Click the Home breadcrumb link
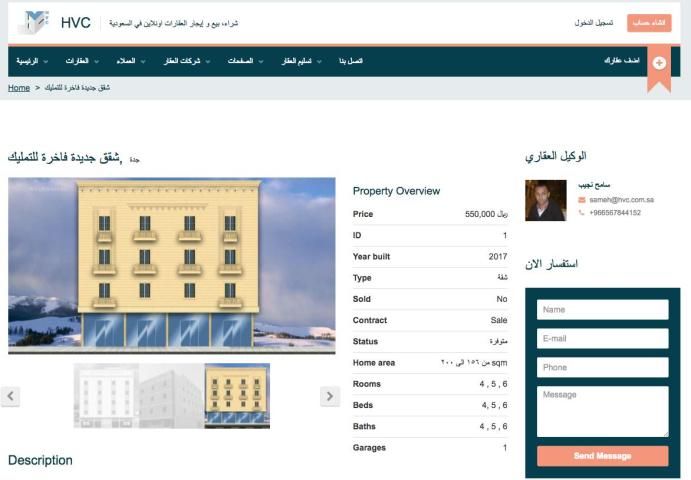 pyautogui.click(x=18, y=88)
